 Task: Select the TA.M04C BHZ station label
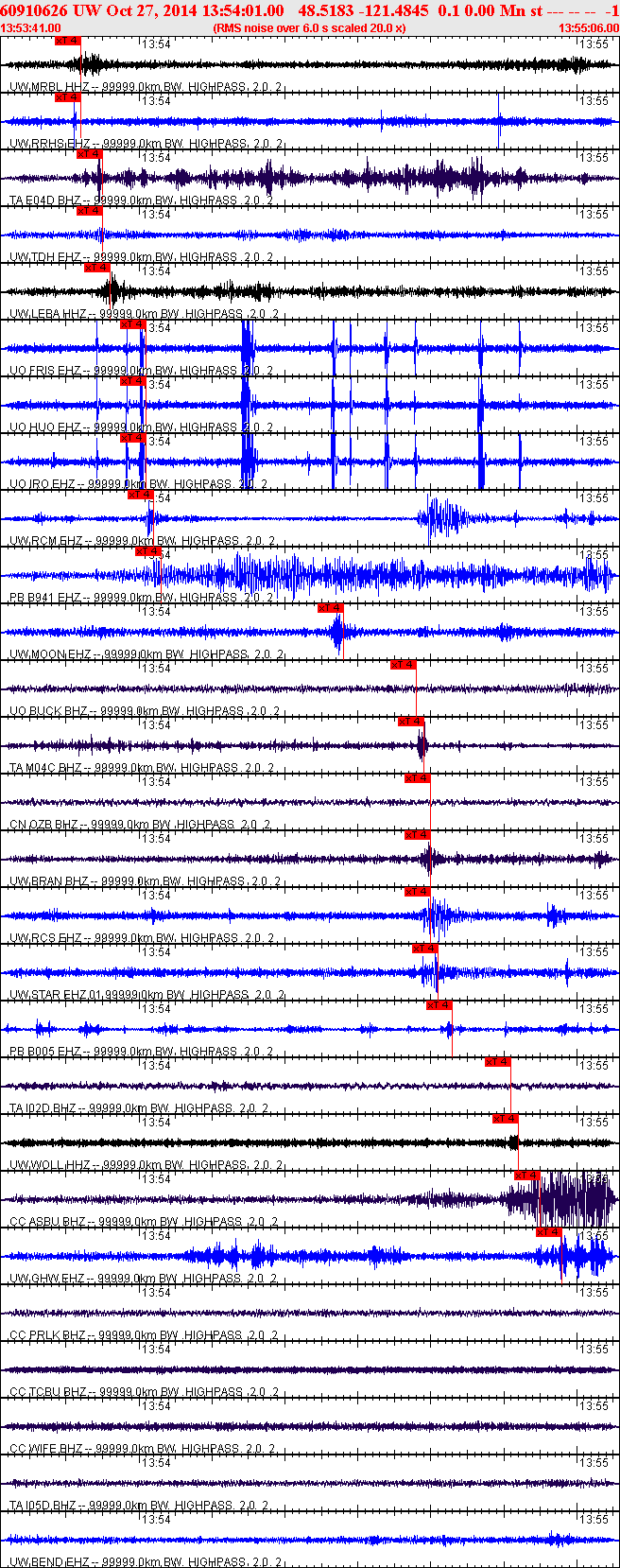142,768
